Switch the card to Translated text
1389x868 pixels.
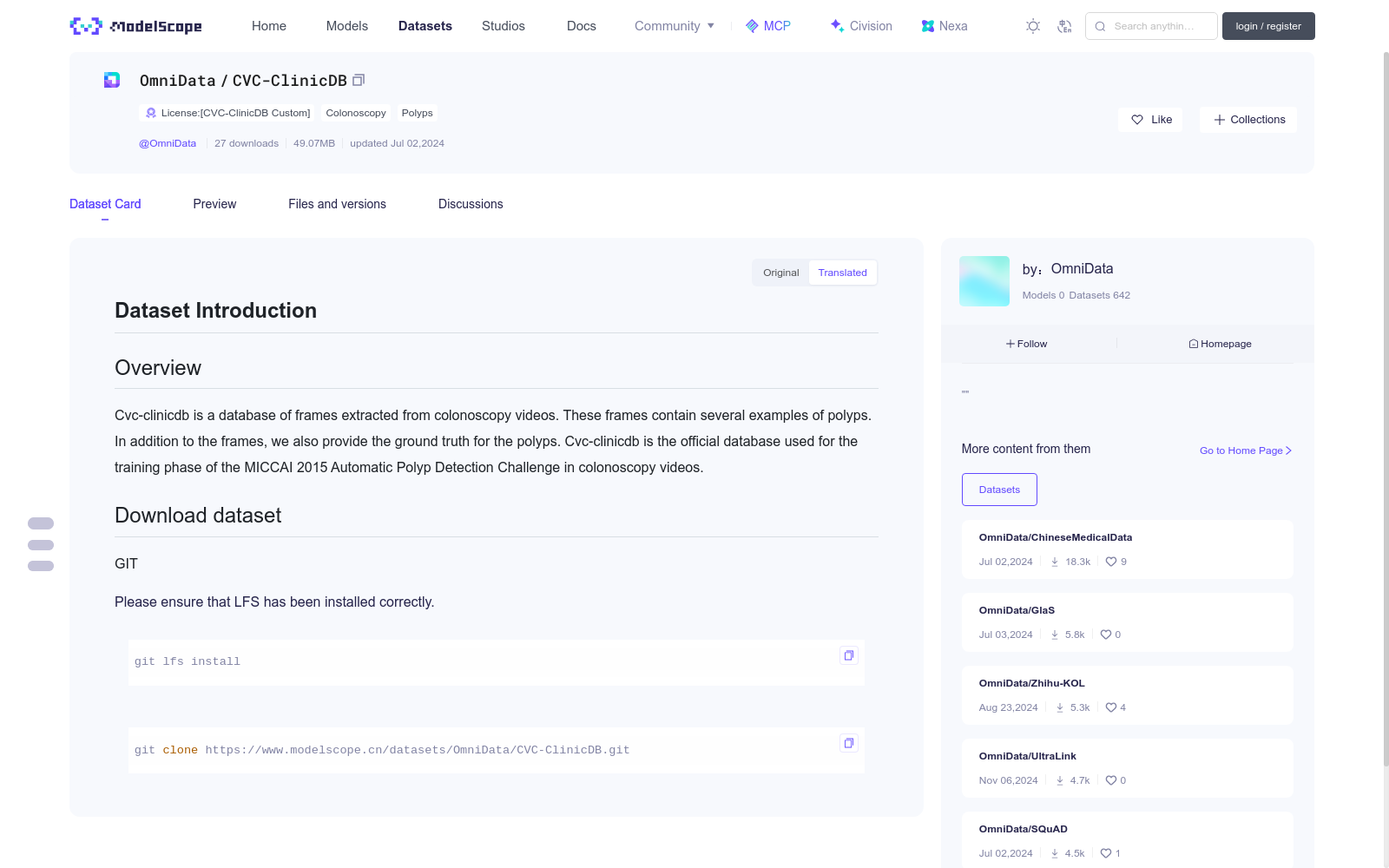tap(842, 273)
